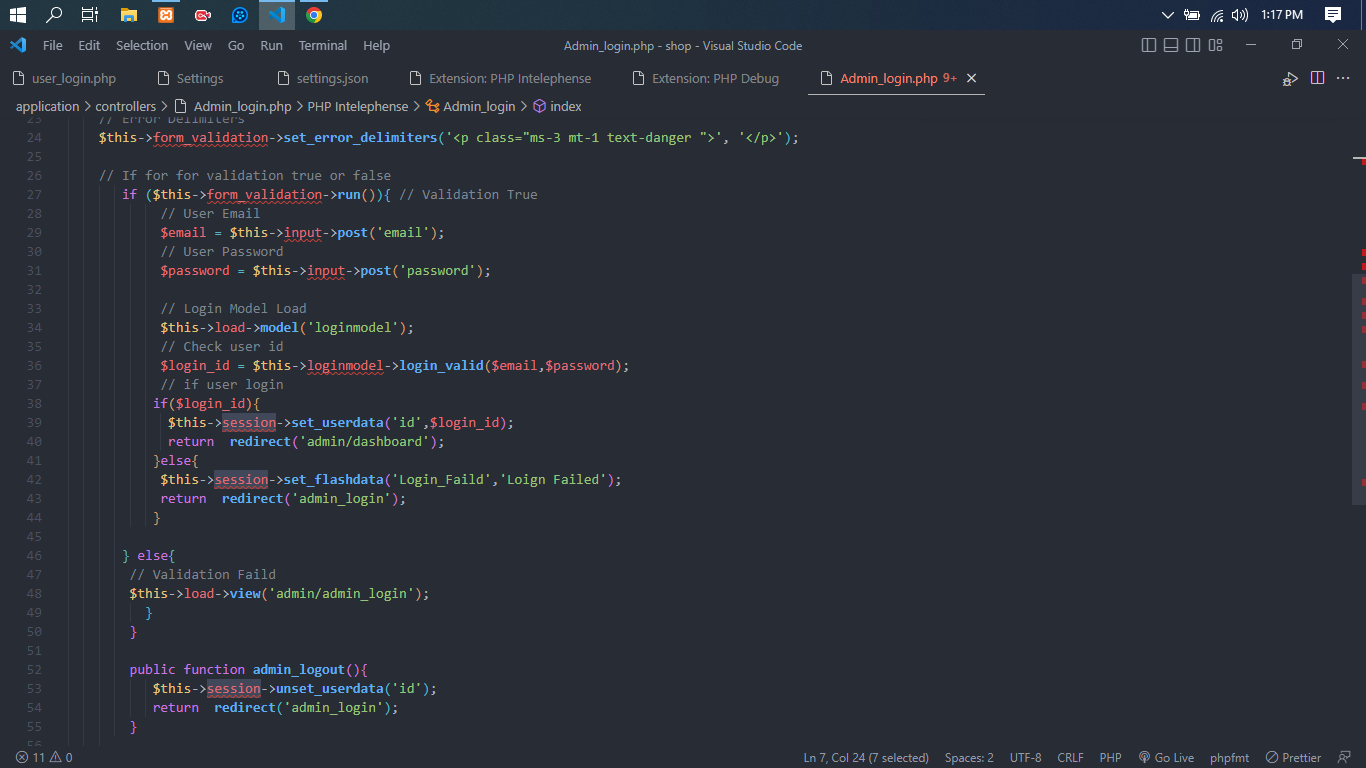Click line number 52 in the gutter
The image size is (1366, 768).
(x=34, y=669)
